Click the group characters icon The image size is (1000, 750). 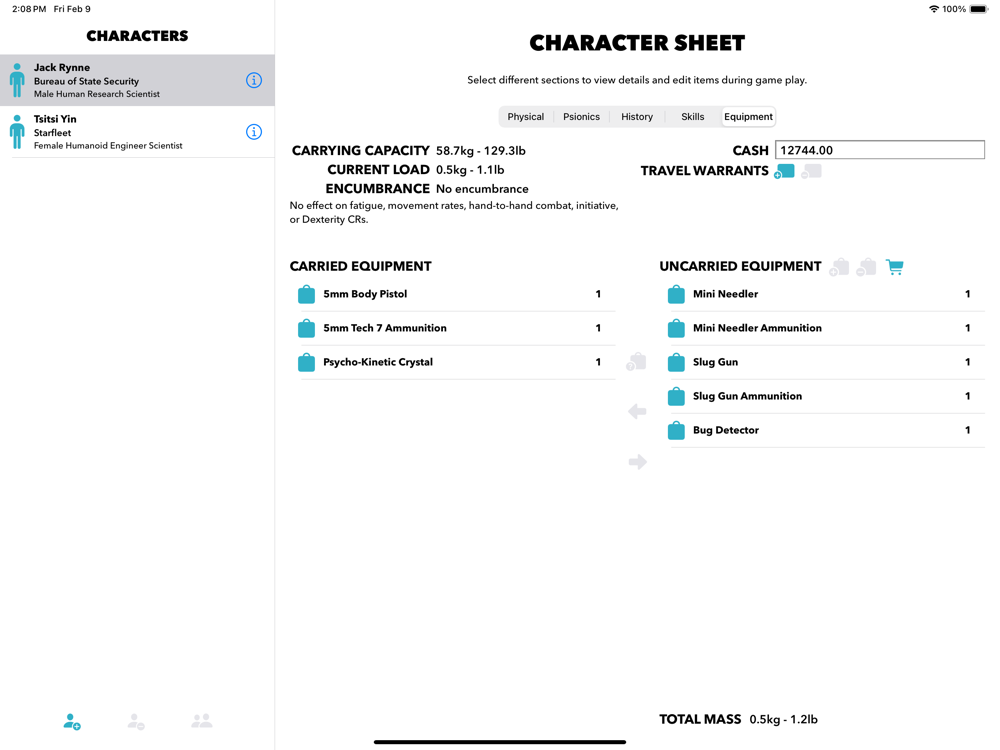tap(202, 721)
